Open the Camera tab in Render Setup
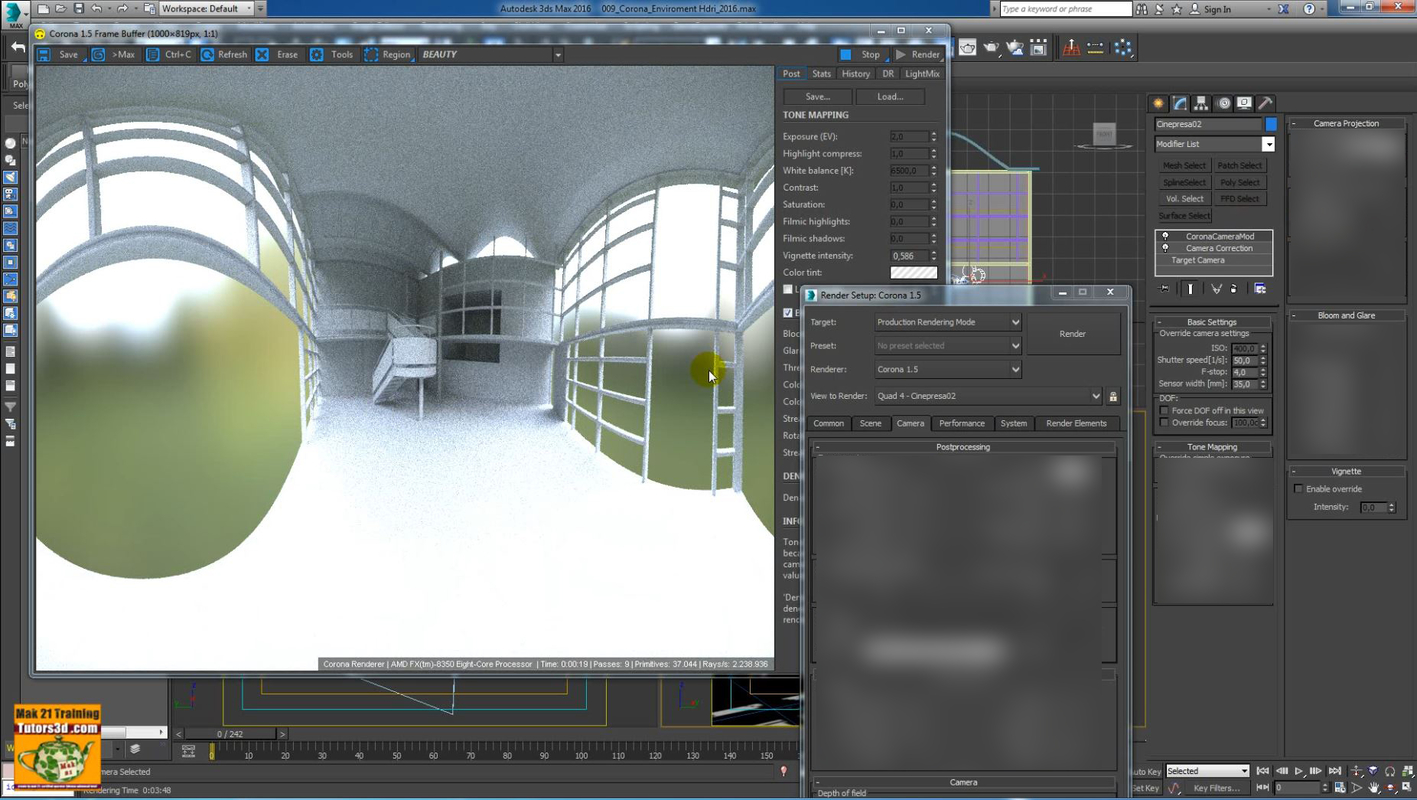This screenshot has width=1417, height=800. [910, 423]
